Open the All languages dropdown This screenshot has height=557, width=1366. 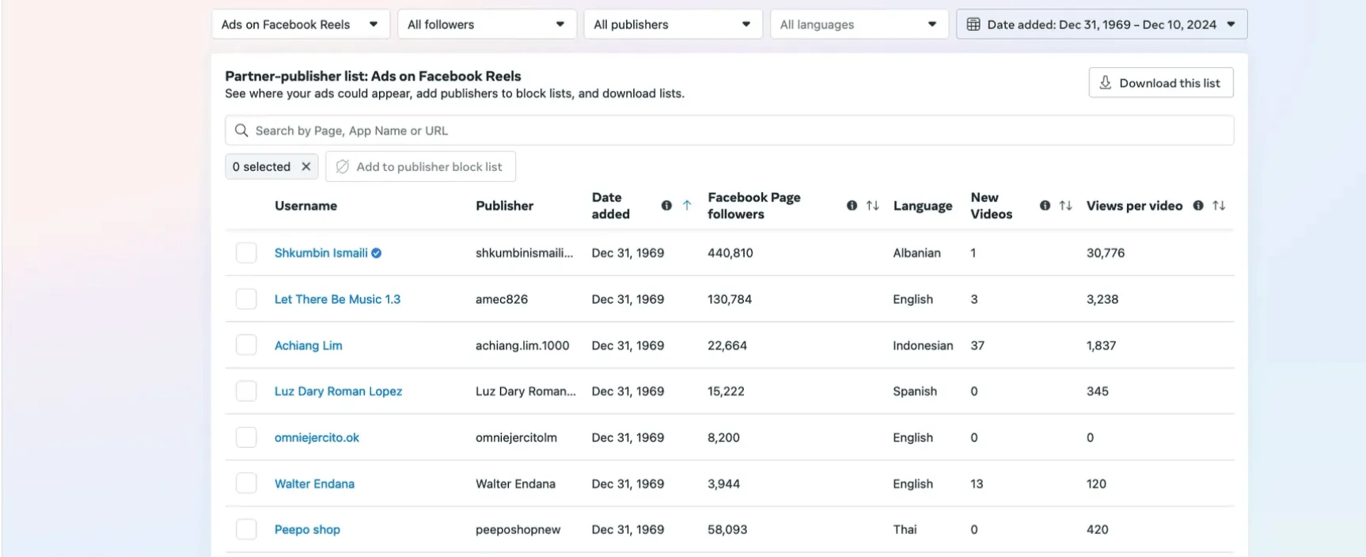tap(859, 24)
